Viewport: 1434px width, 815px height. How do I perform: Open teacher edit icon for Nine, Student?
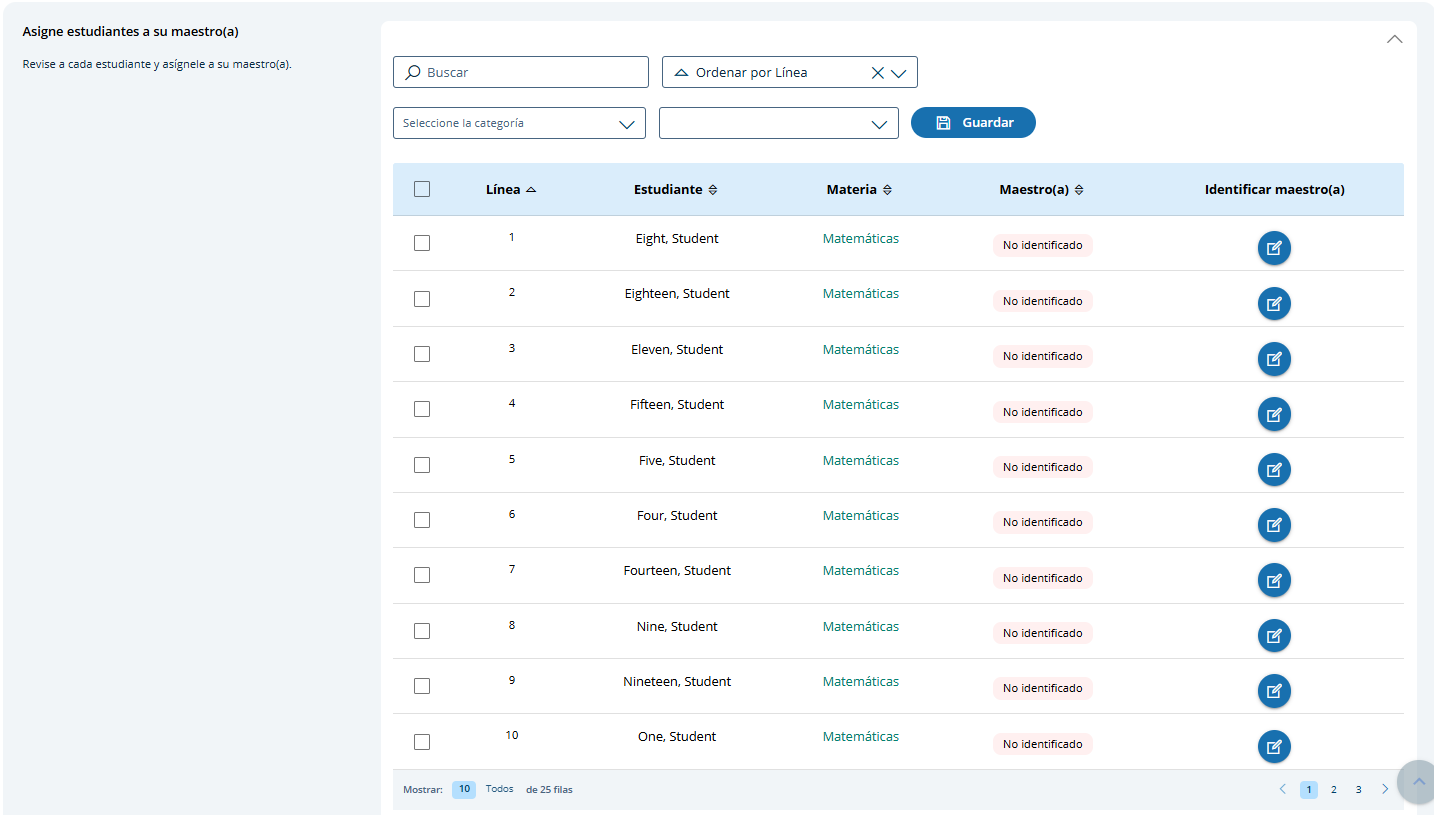click(1273, 635)
